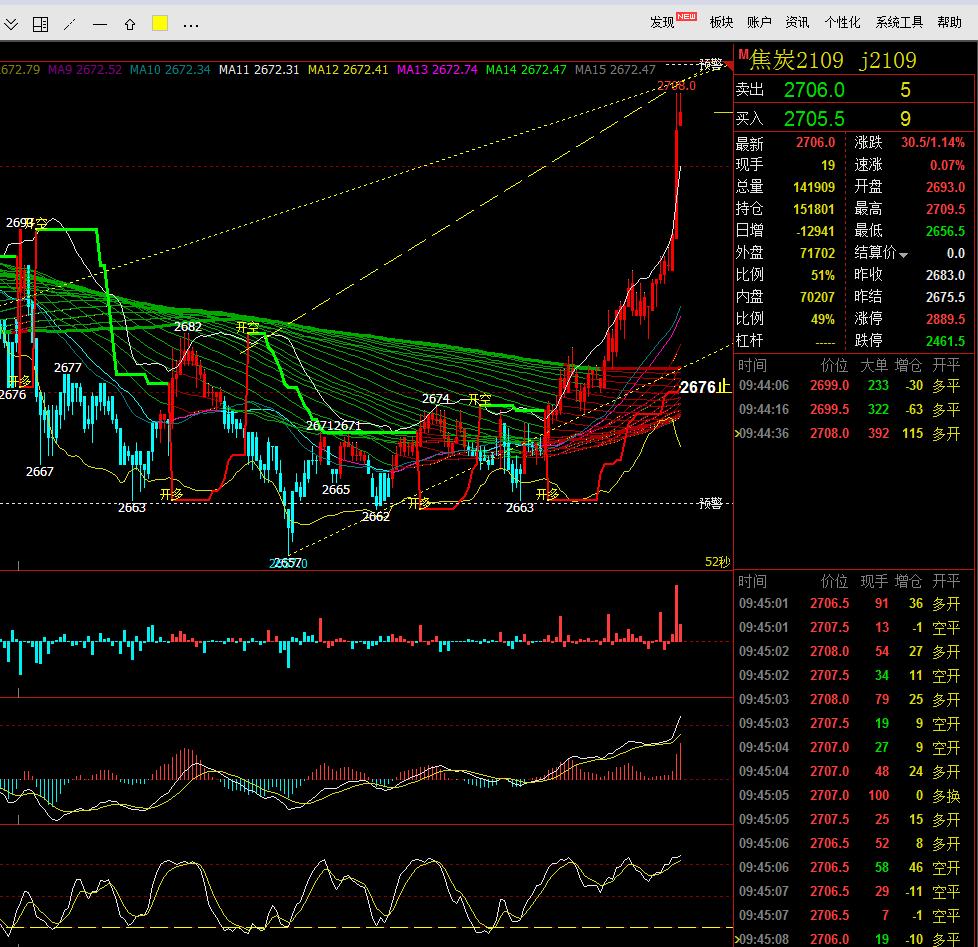
Task: Click the 卖出 price 2706.0
Action: [814, 90]
